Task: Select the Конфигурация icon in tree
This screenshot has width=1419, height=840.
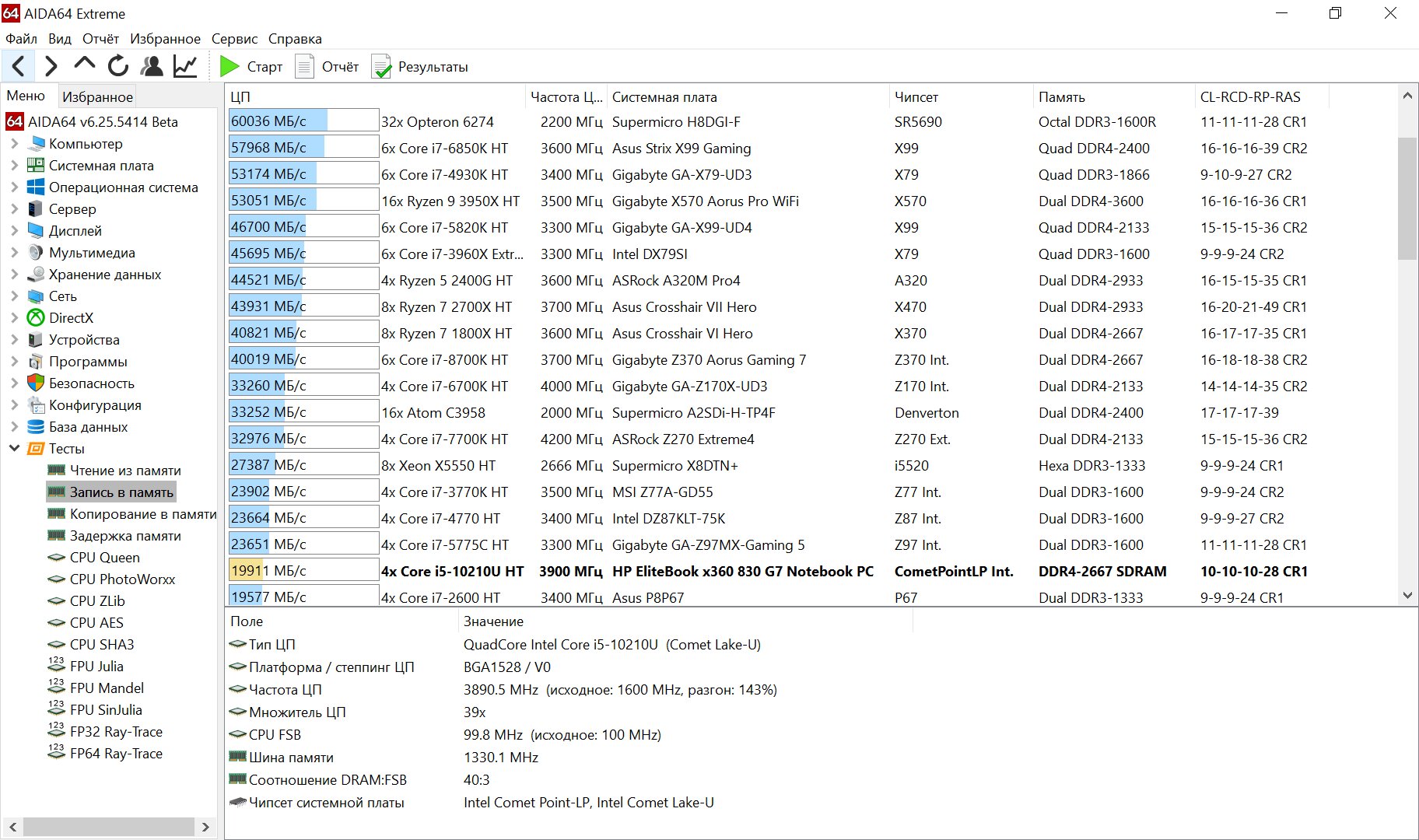Action: point(36,405)
